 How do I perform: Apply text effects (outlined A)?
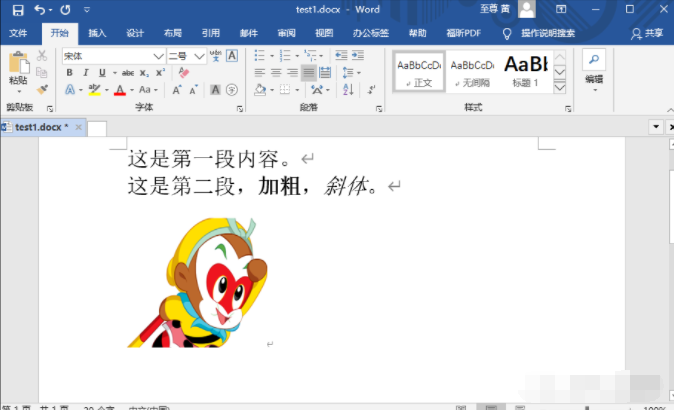(70, 89)
